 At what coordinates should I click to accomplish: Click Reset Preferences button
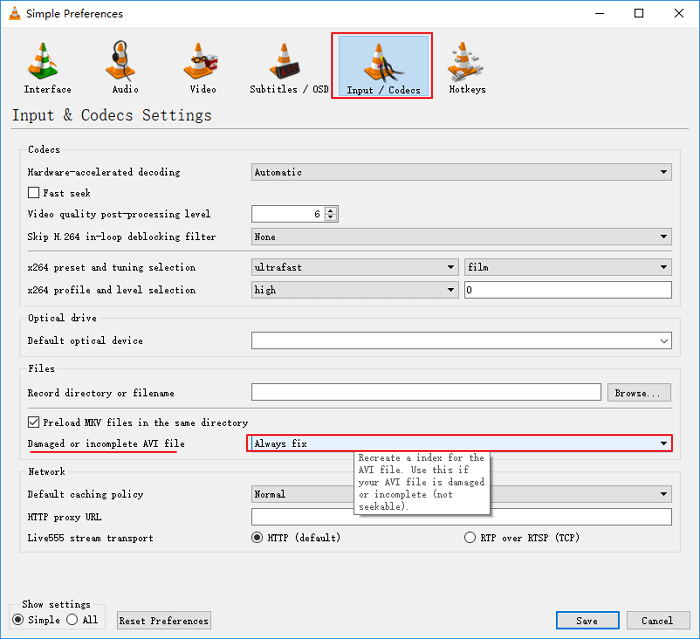(x=164, y=621)
